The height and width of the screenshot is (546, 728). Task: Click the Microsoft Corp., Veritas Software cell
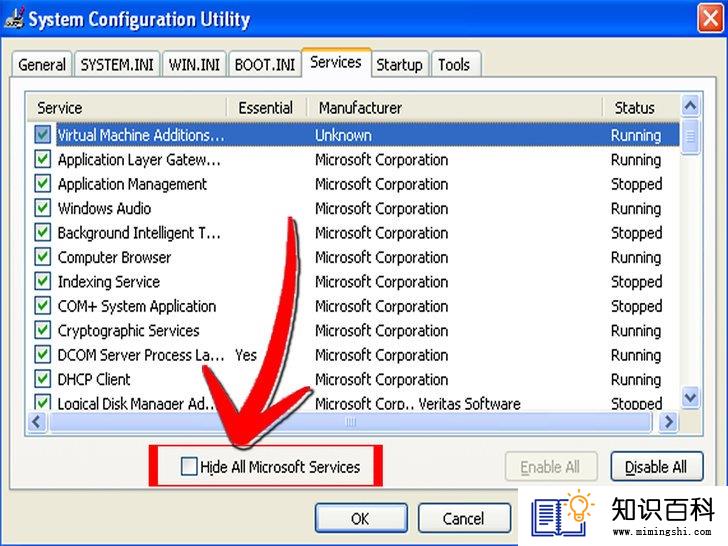pyautogui.click(x=418, y=403)
